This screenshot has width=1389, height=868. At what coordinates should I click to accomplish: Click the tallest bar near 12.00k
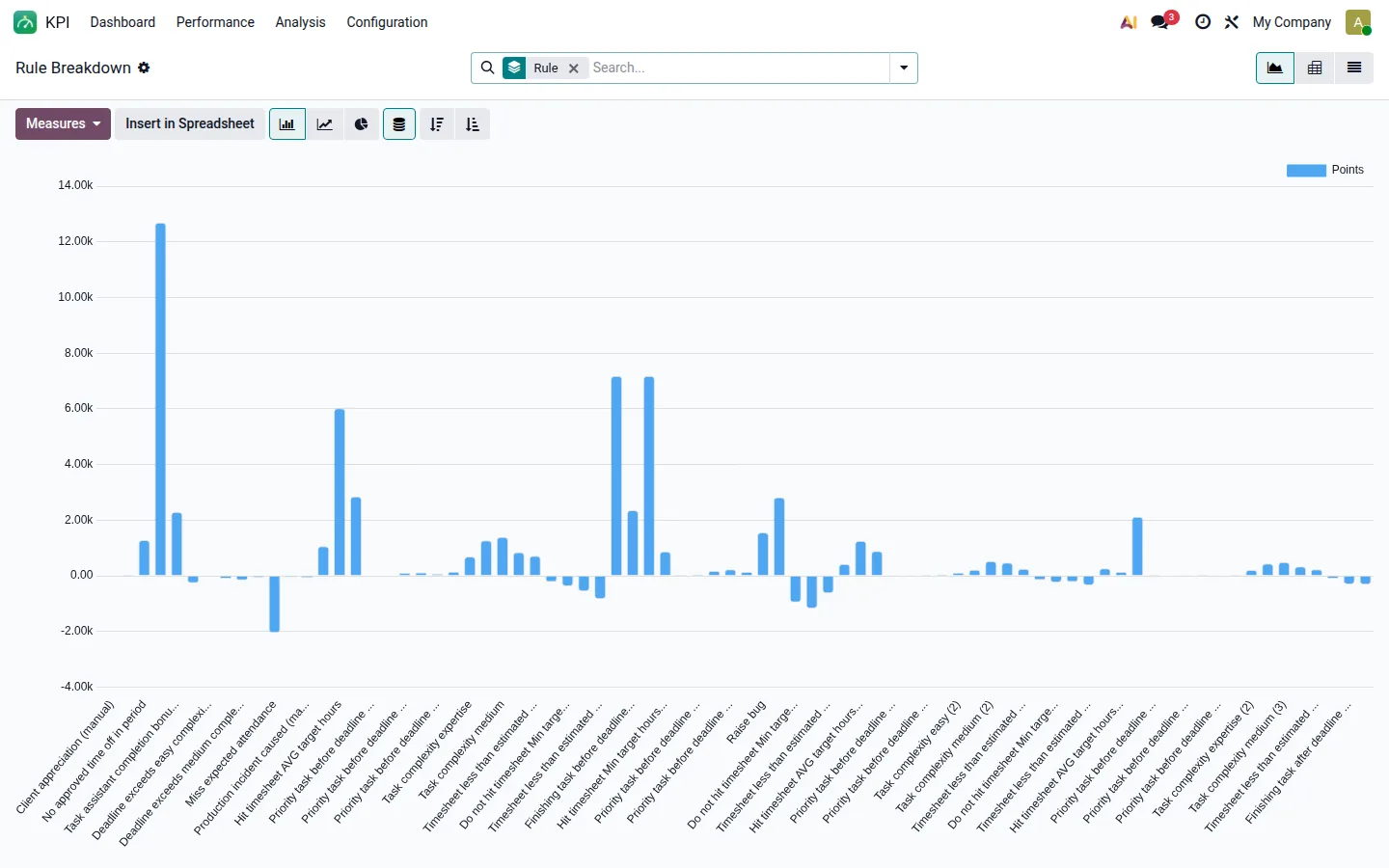click(x=160, y=399)
